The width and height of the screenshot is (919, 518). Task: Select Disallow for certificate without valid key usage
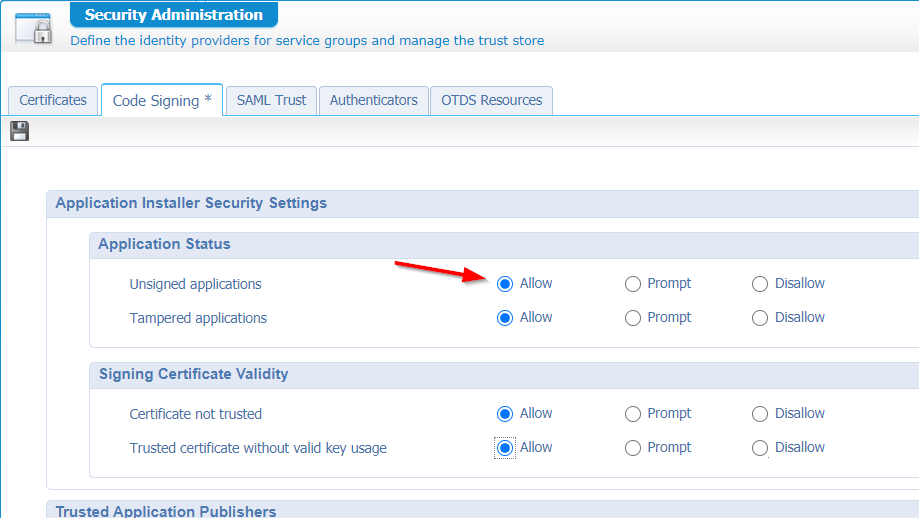(760, 448)
